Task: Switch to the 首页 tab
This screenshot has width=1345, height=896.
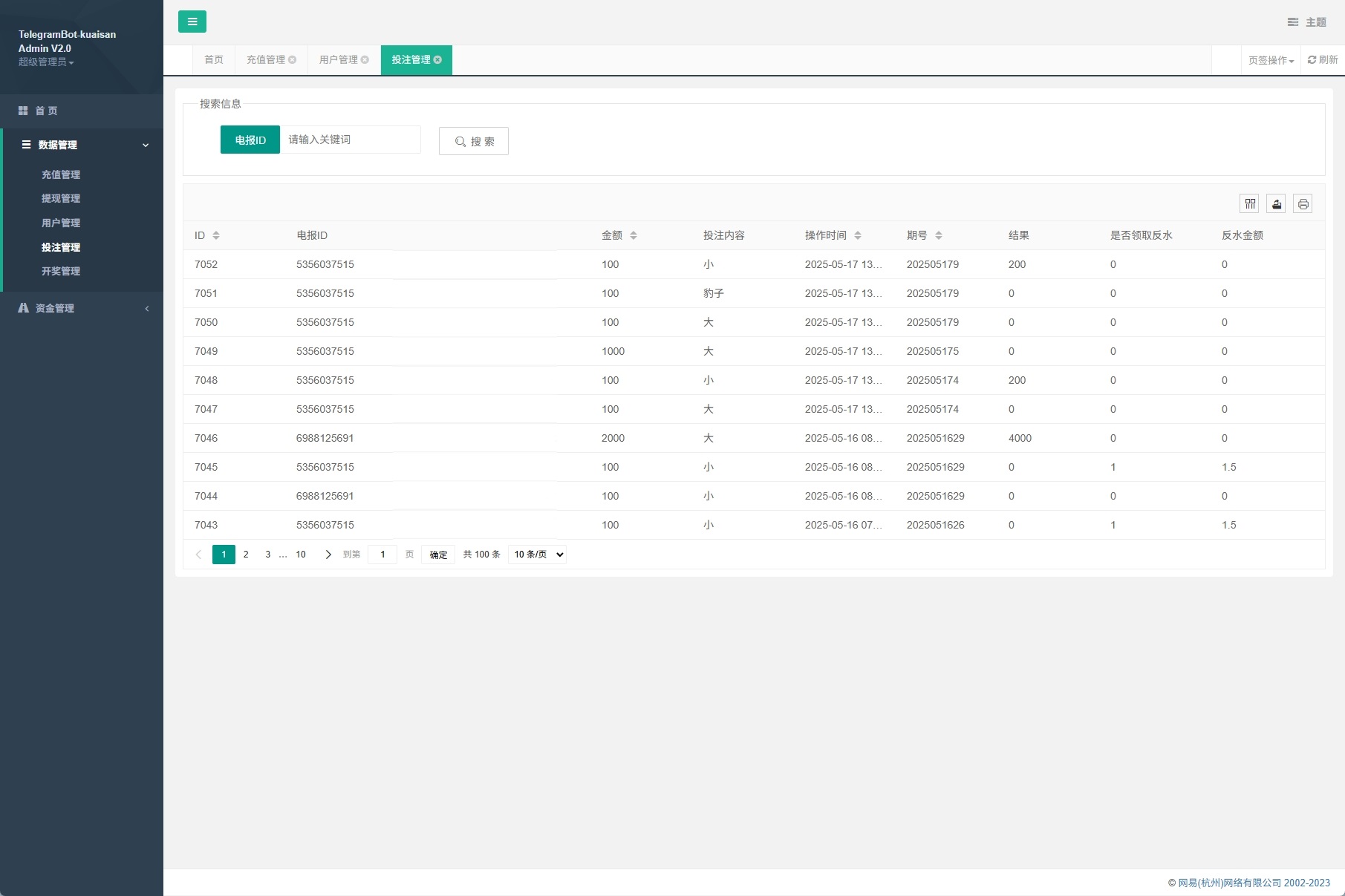Action: [x=214, y=60]
